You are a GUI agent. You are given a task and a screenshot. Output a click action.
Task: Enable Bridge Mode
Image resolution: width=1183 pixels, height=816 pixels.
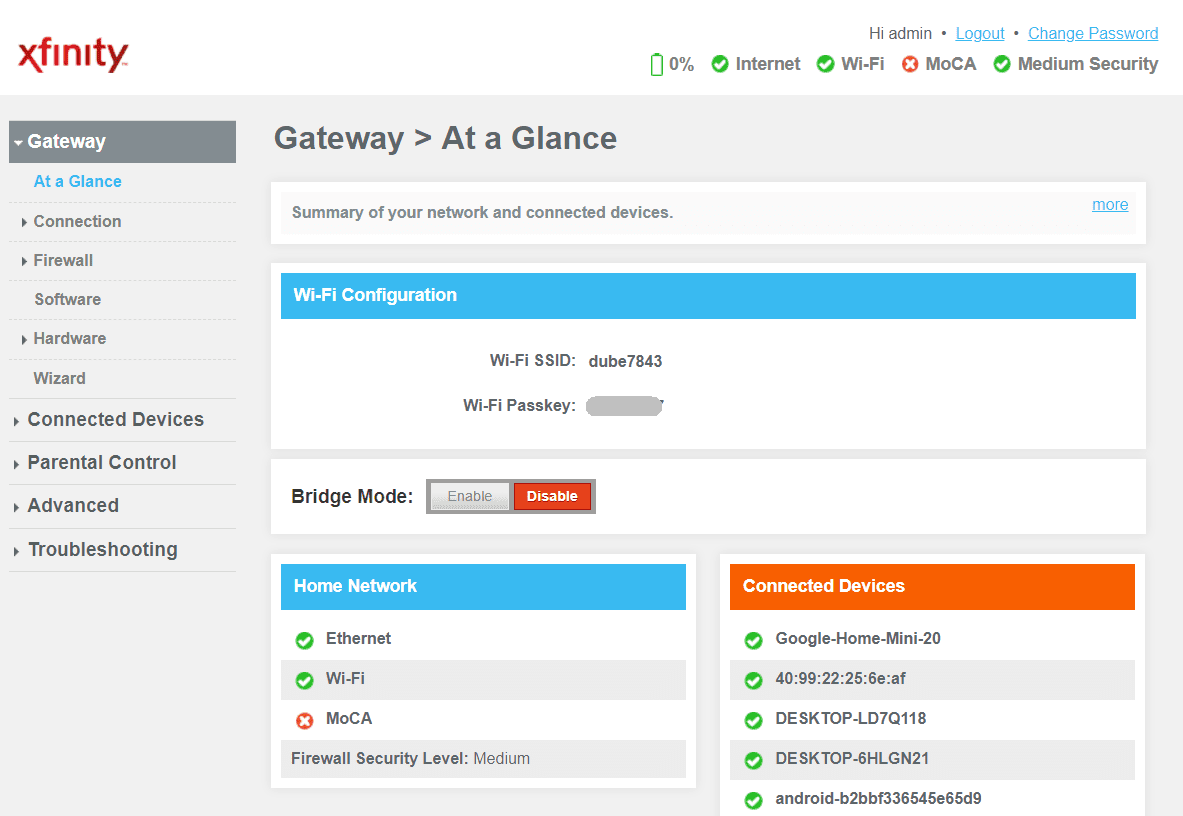click(470, 496)
